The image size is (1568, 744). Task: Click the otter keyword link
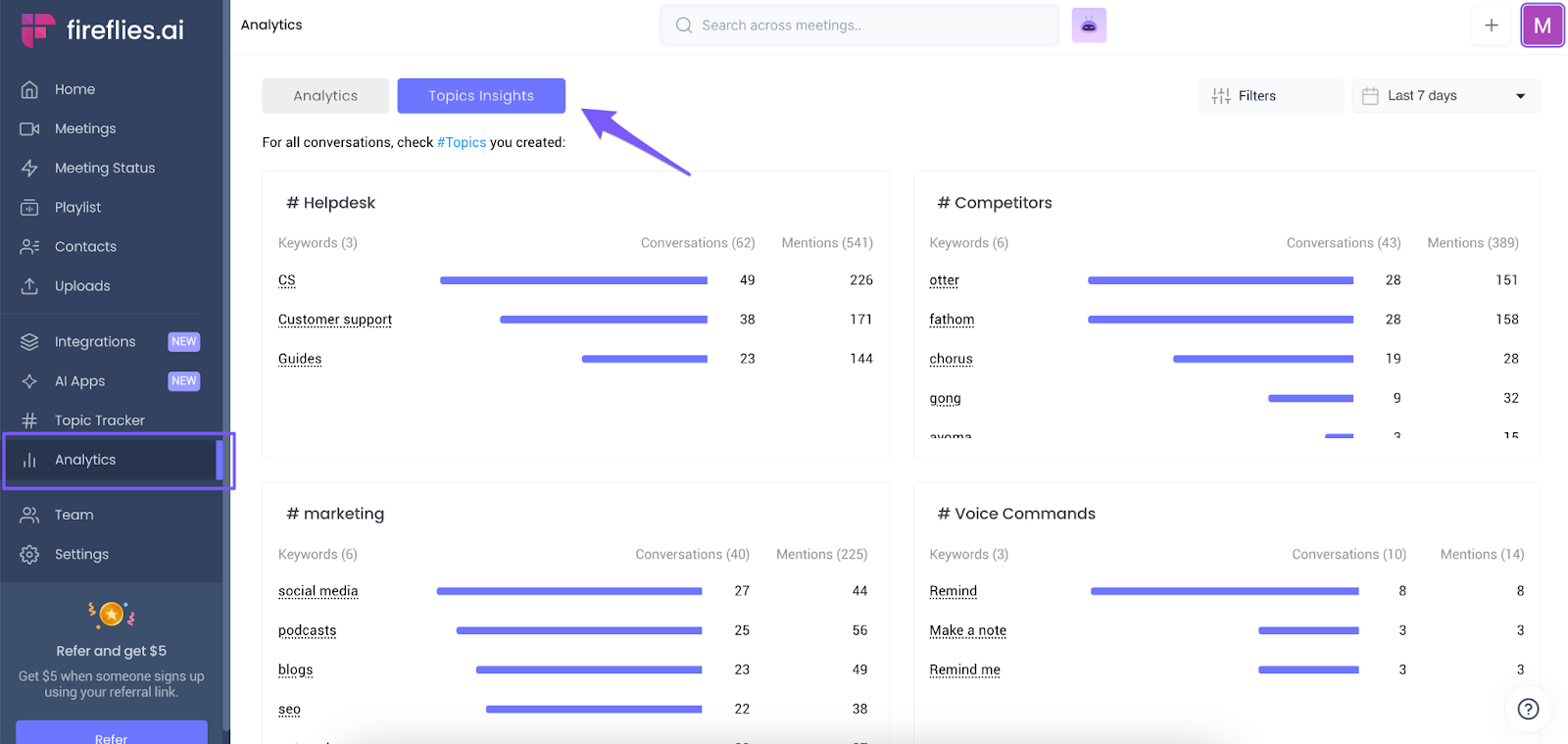(x=945, y=280)
